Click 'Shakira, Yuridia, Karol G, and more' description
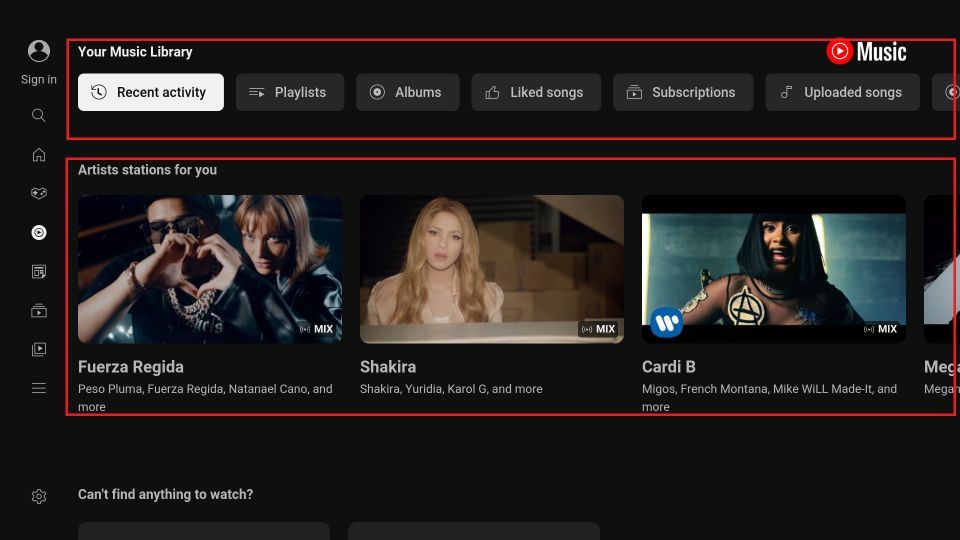The image size is (960, 540). click(x=451, y=389)
